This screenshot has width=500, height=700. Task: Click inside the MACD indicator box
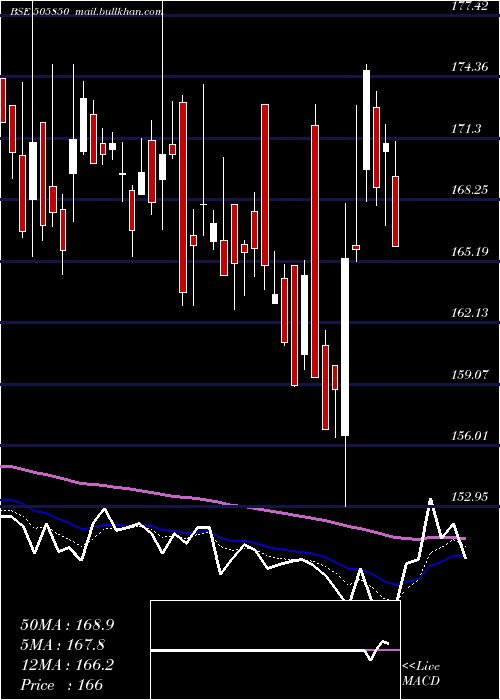[275, 650]
